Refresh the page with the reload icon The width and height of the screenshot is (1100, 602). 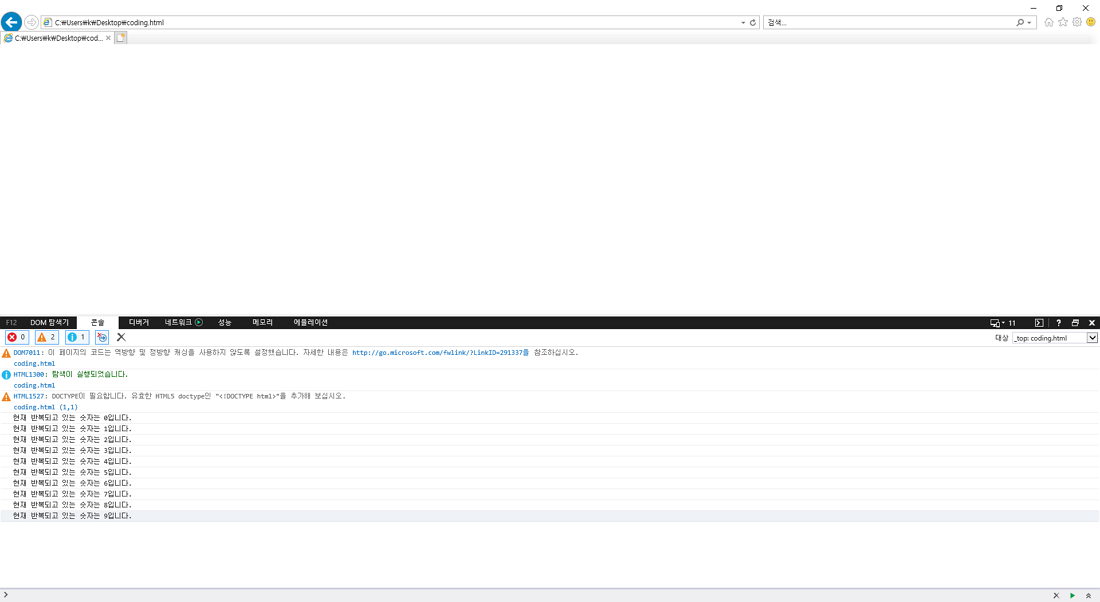[753, 22]
